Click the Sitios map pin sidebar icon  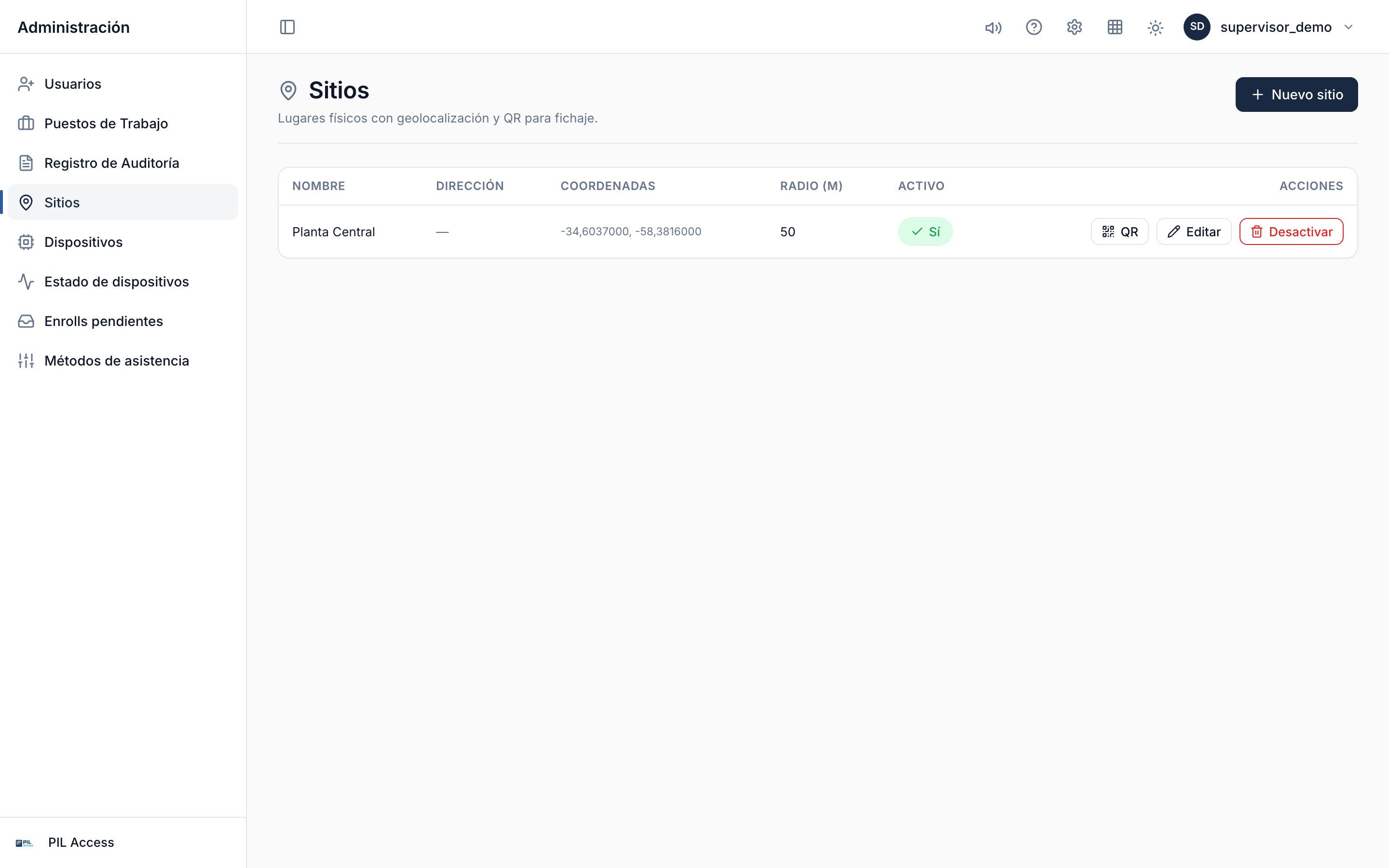[26, 203]
